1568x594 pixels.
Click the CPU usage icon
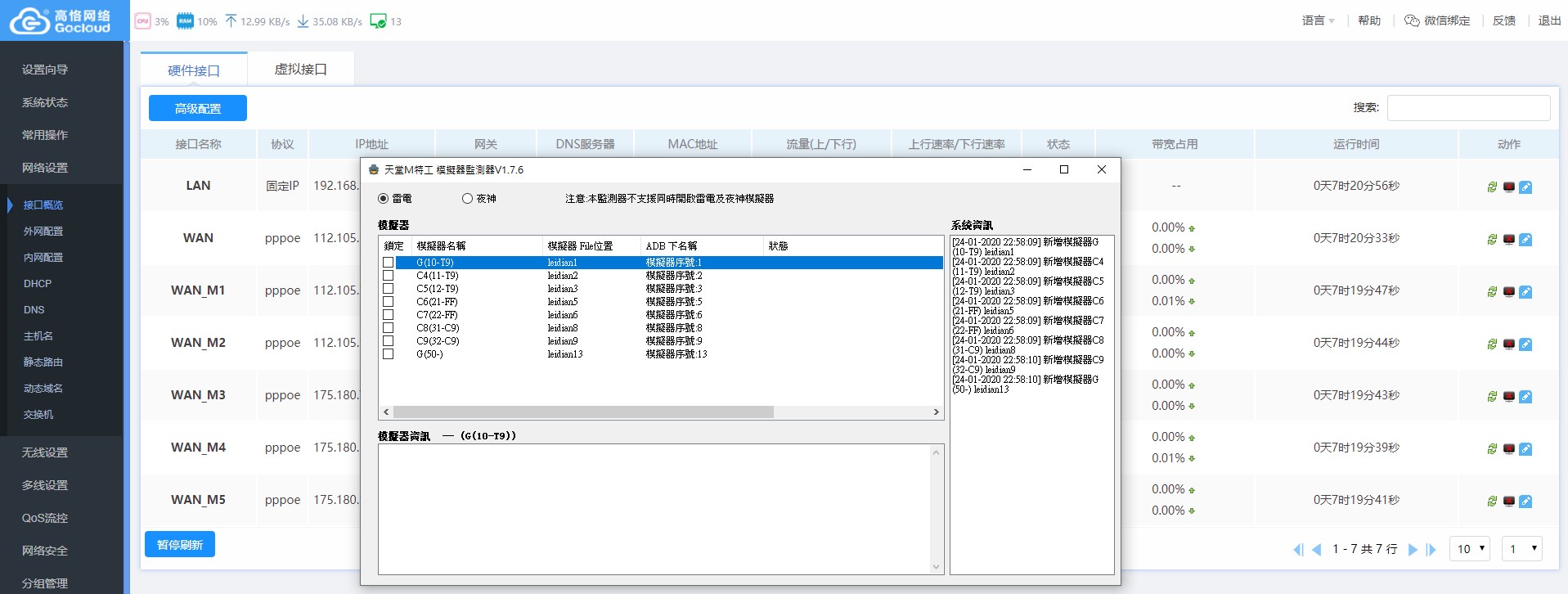(x=142, y=21)
